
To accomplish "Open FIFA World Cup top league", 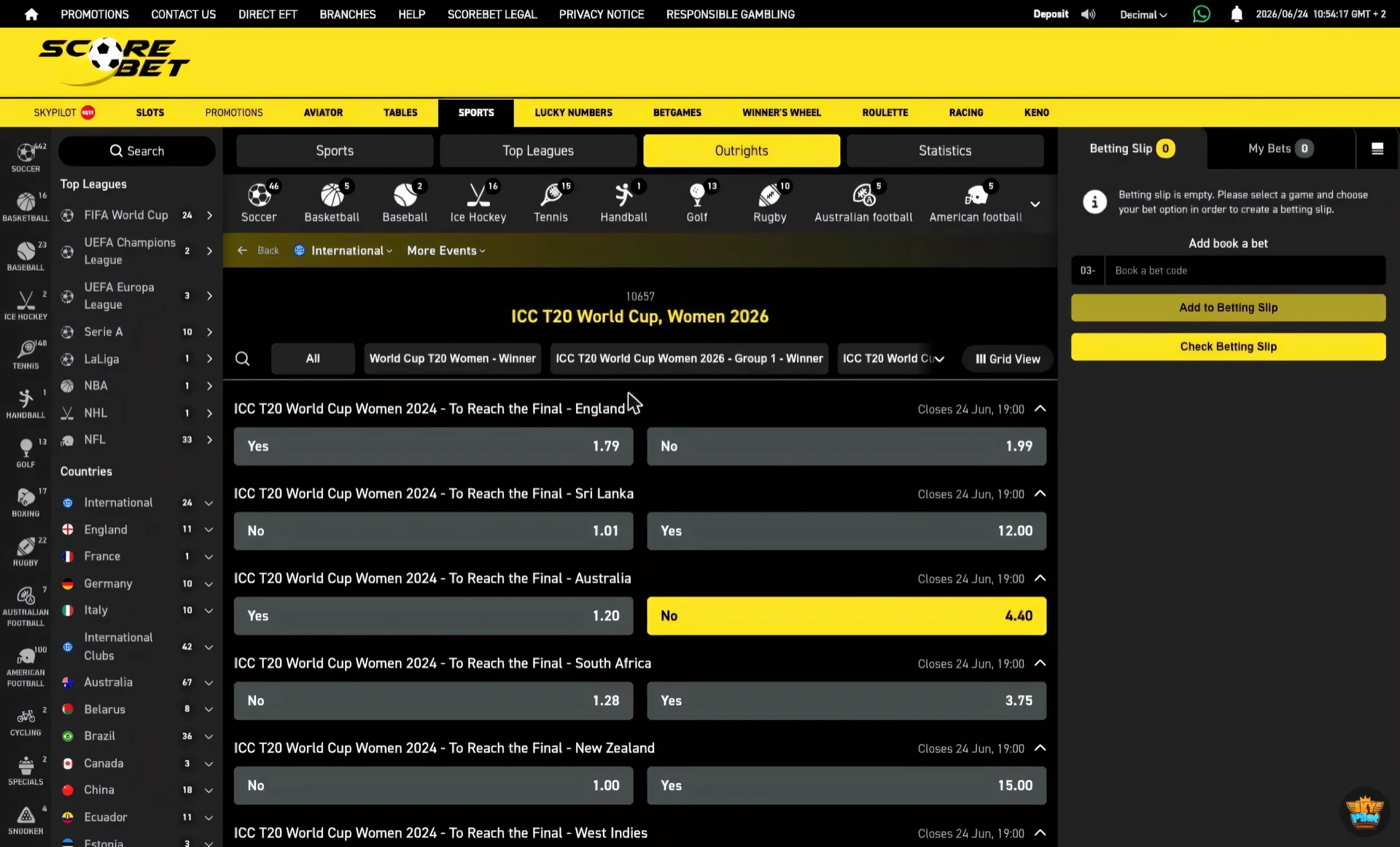I will 137,215.
